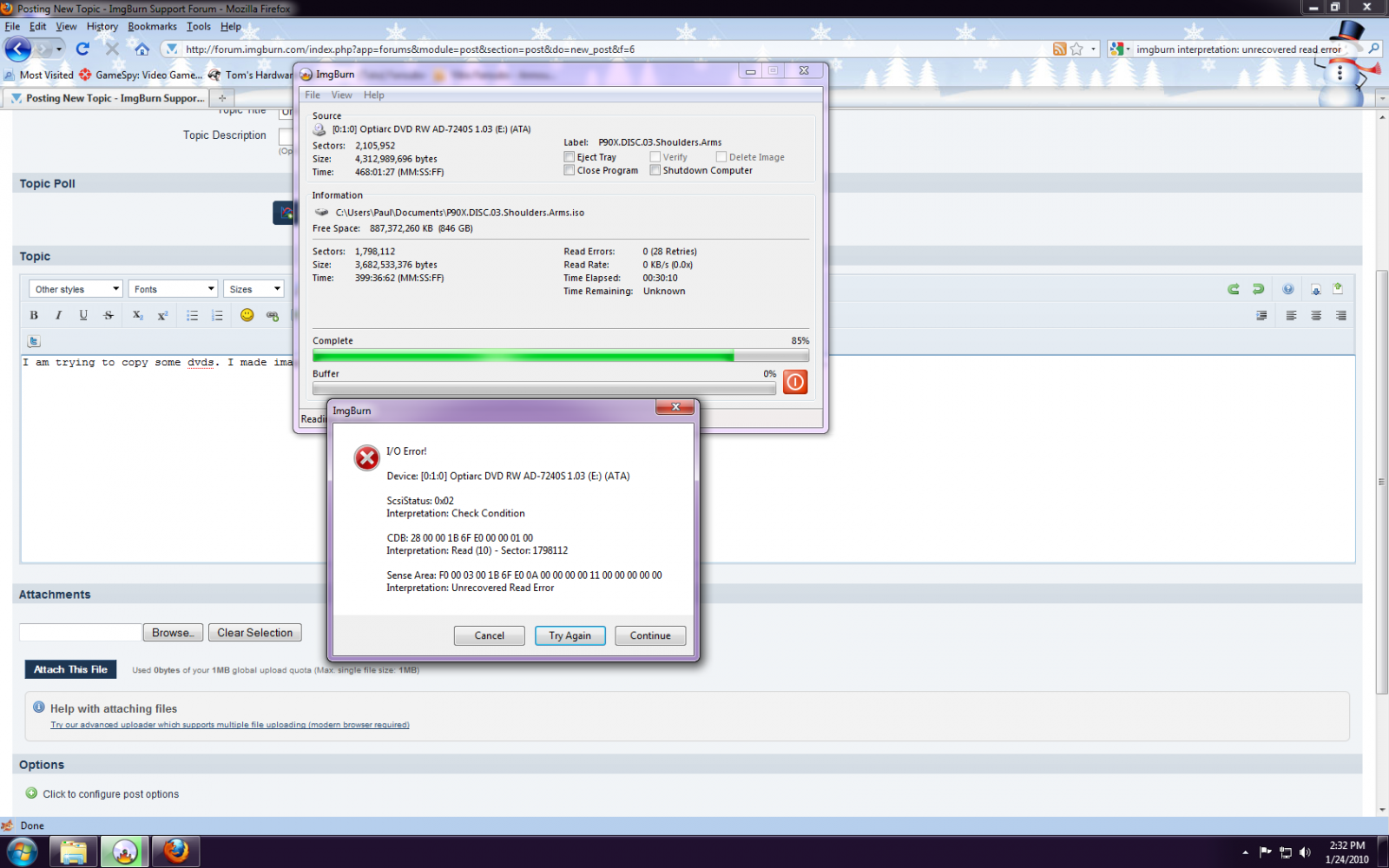
Task: Click the red stop button in ImgBurn
Action: (795, 382)
